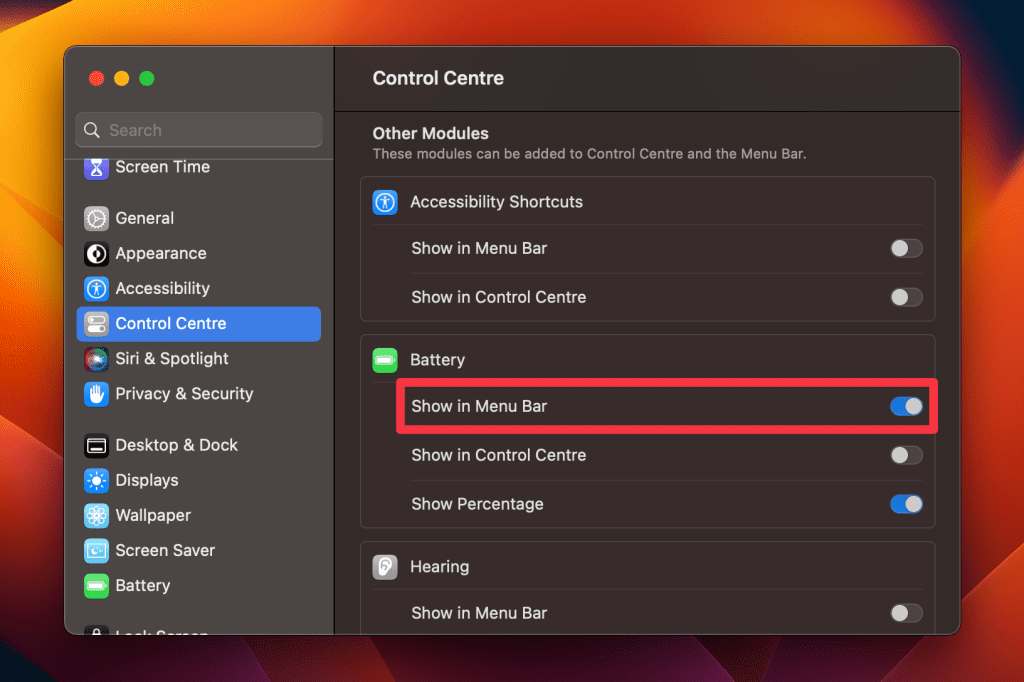Image resolution: width=1024 pixels, height=682 pixels.
Task: Open Screen Time settings
Action: pyautogui.click(x=163, y=167)
